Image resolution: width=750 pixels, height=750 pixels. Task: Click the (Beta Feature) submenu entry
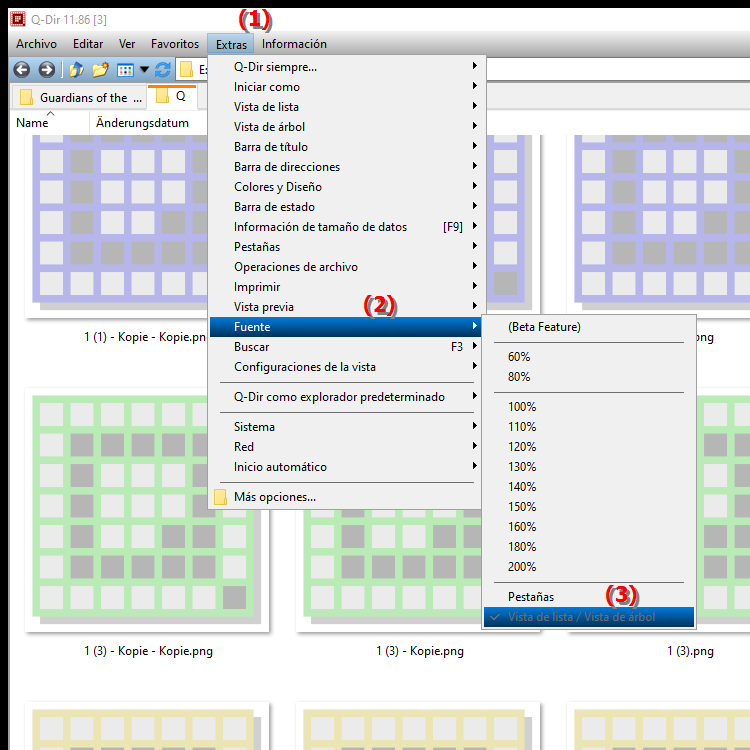coord(589,327)
